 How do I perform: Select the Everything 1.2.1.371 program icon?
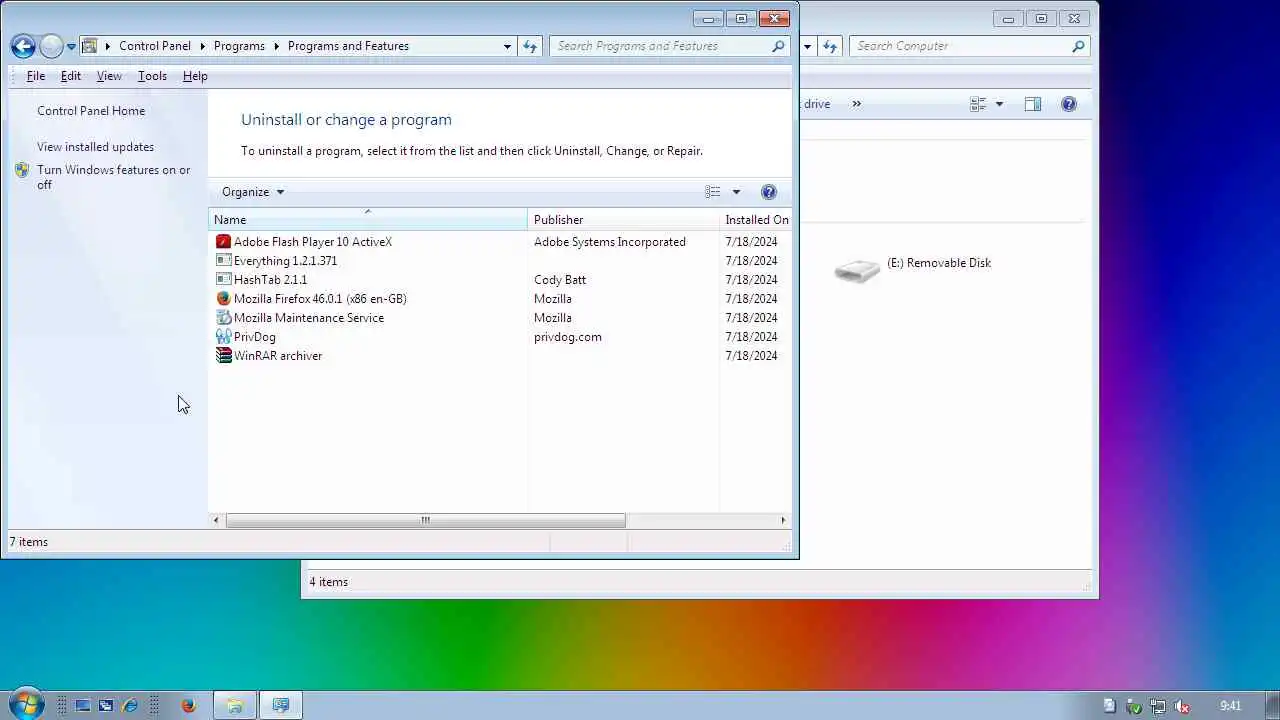point(223,261)
